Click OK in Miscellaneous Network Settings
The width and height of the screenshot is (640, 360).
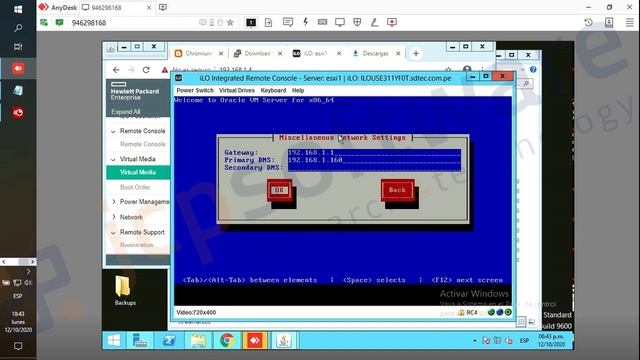click(x=279, y=190)
